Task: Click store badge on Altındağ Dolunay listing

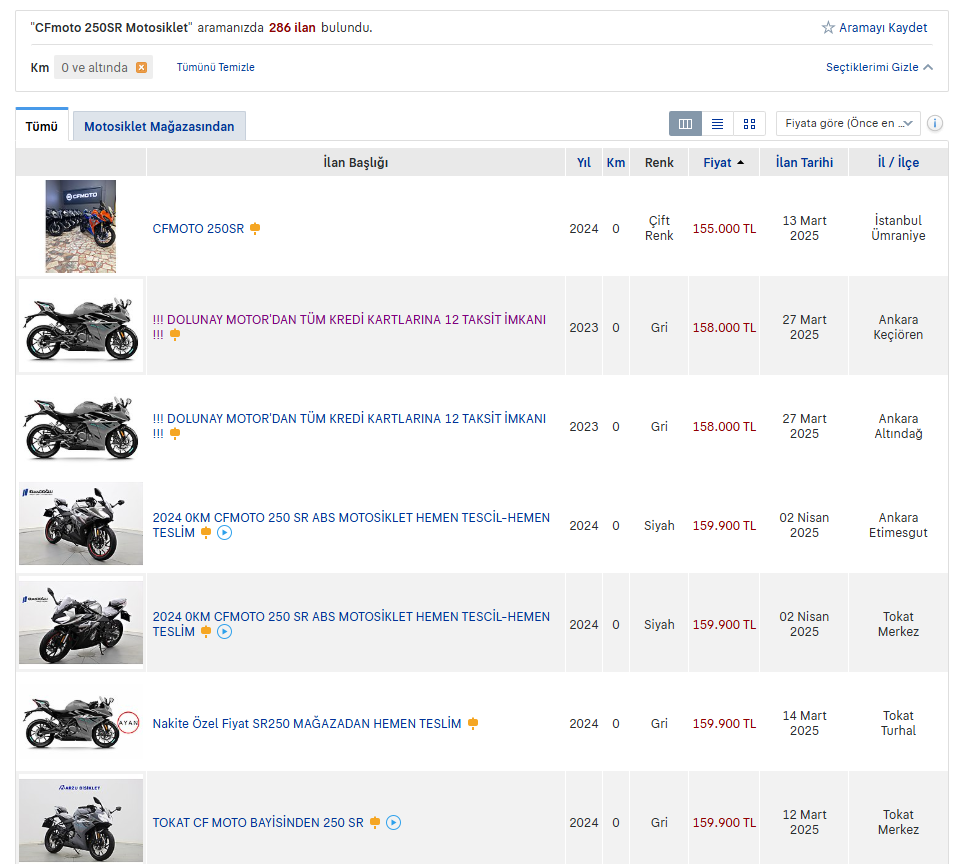Action: pos(175,434)
